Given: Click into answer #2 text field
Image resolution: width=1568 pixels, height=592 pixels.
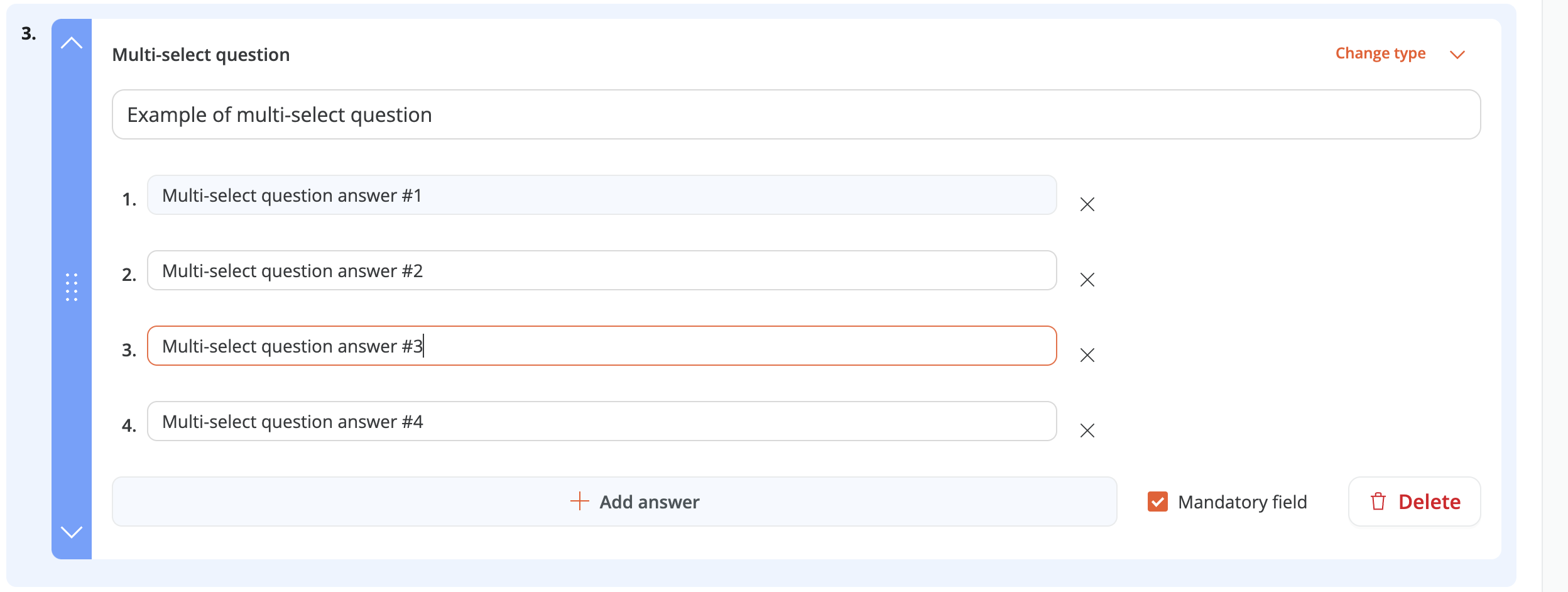Looking at the screenshot, I should coord(602,270).
